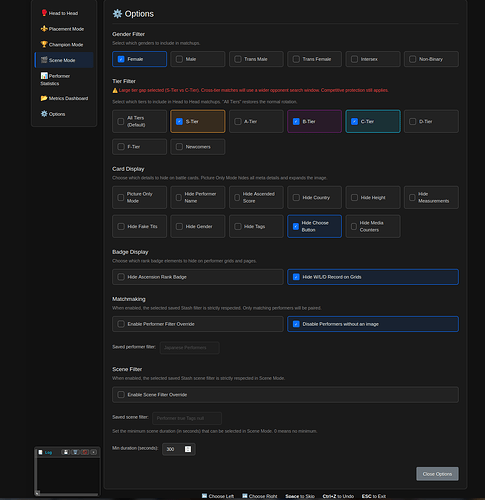Uncheck the B-Tier filter
485x500 pixels.
click(x=314, y=121)
